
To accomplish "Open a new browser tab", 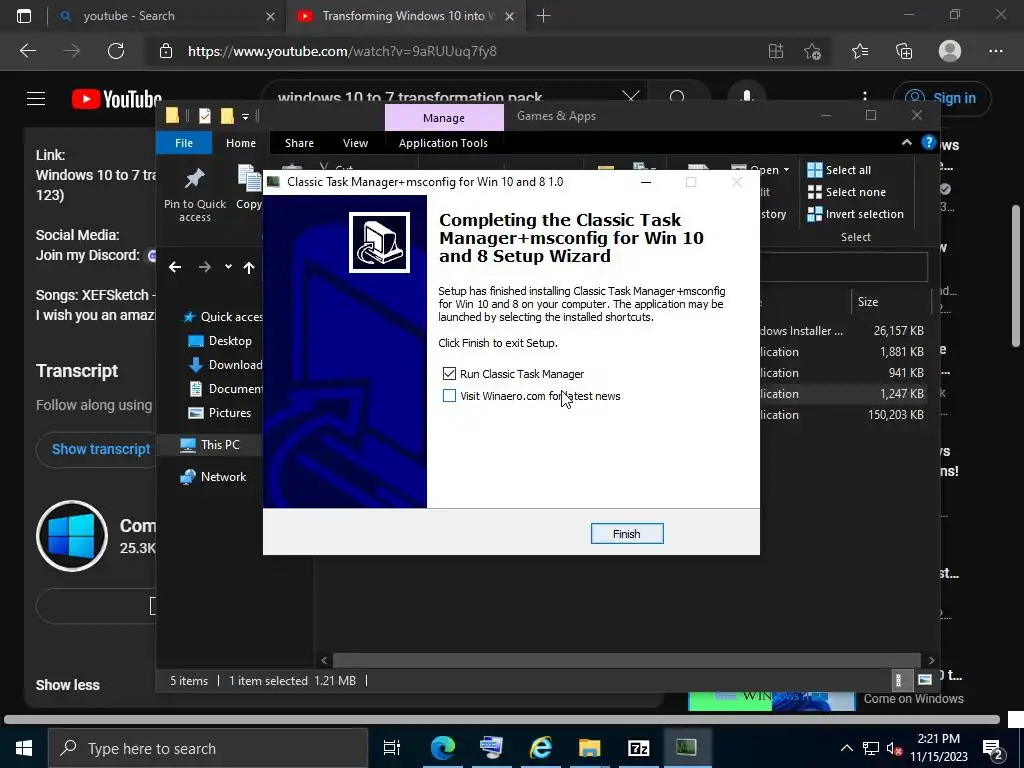I will tap(543, 16).
